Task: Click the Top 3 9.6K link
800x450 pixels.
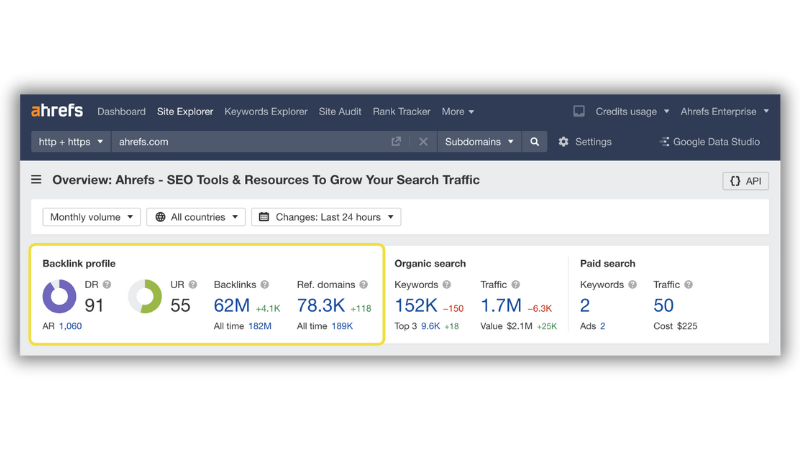Action: coord(430,326)
